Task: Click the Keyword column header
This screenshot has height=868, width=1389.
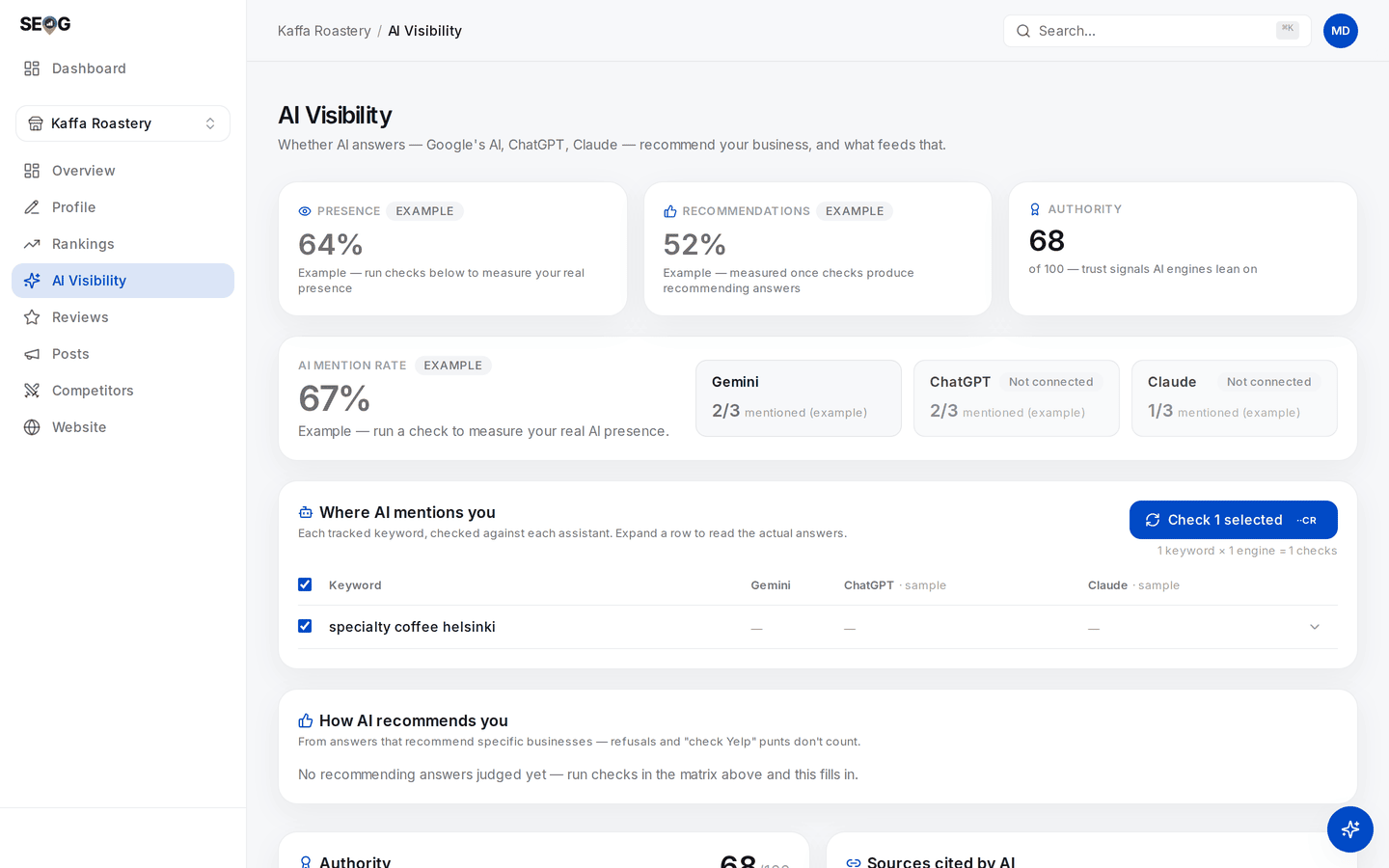Action: [355, 585]
